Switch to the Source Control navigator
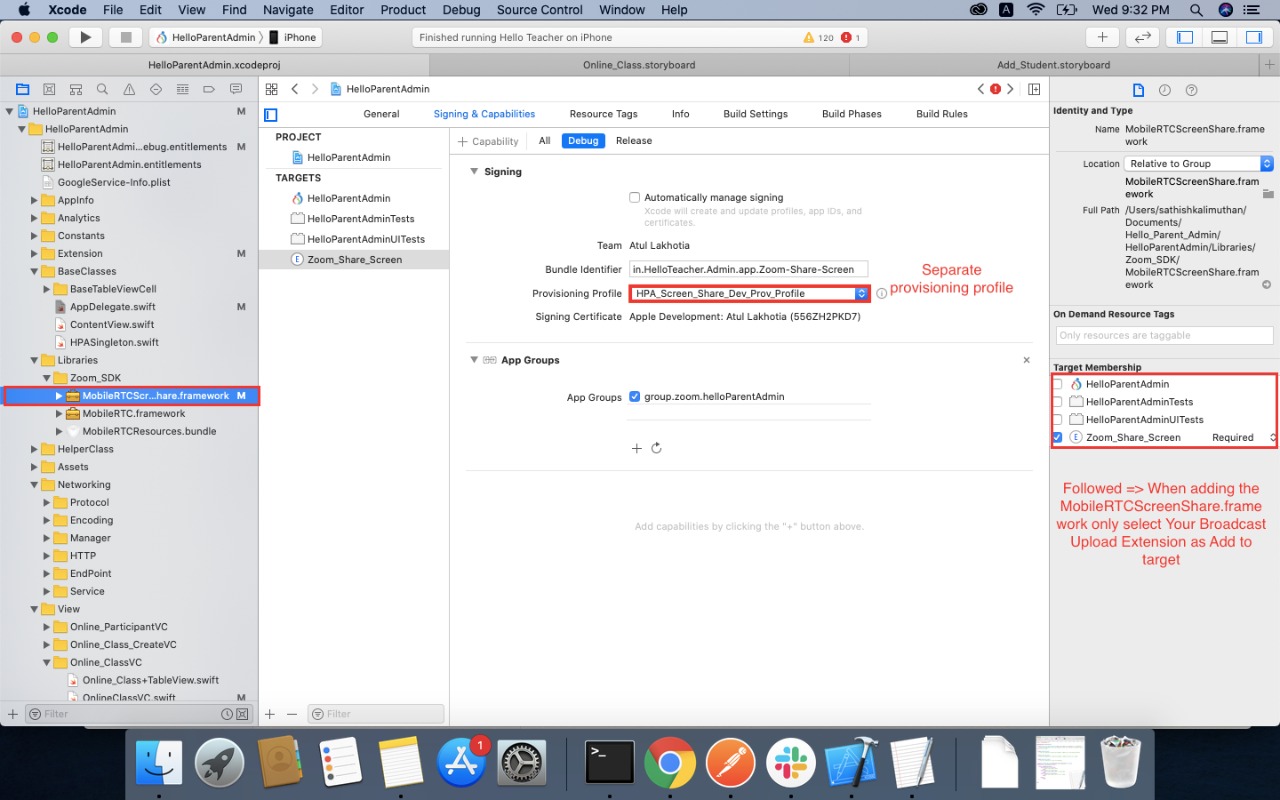This screenshot has height=800, width=1280. (x=49, y=89)
